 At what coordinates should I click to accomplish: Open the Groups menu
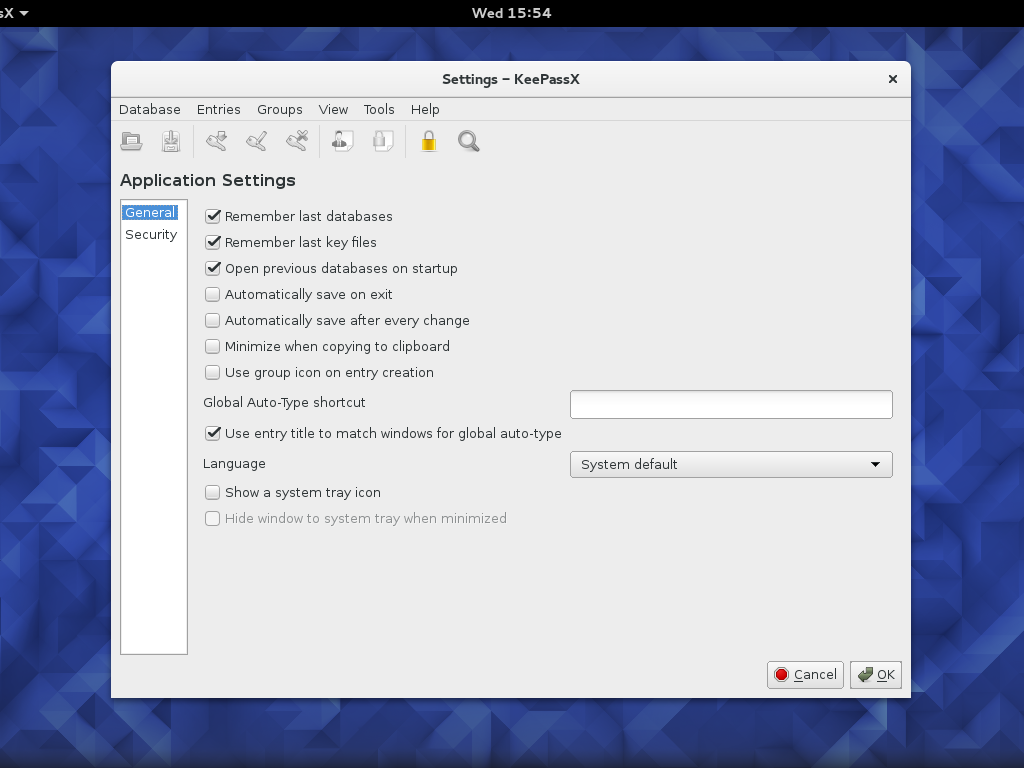point(280,110)
